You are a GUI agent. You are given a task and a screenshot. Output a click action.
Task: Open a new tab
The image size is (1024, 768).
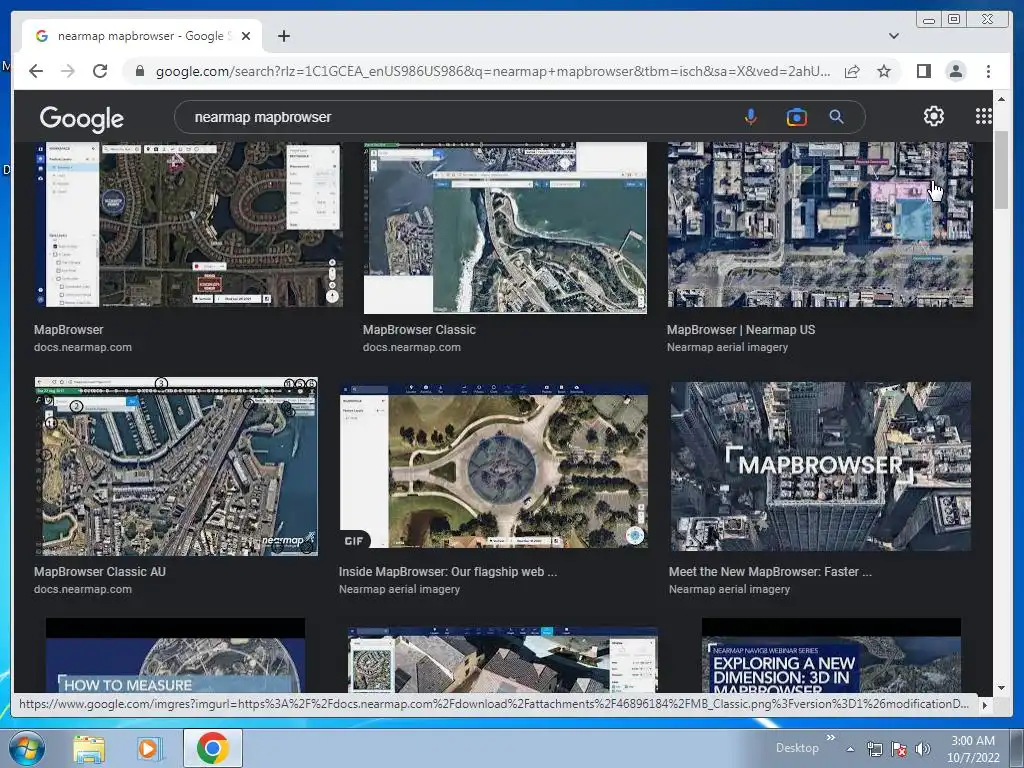[x=283, y=36]
